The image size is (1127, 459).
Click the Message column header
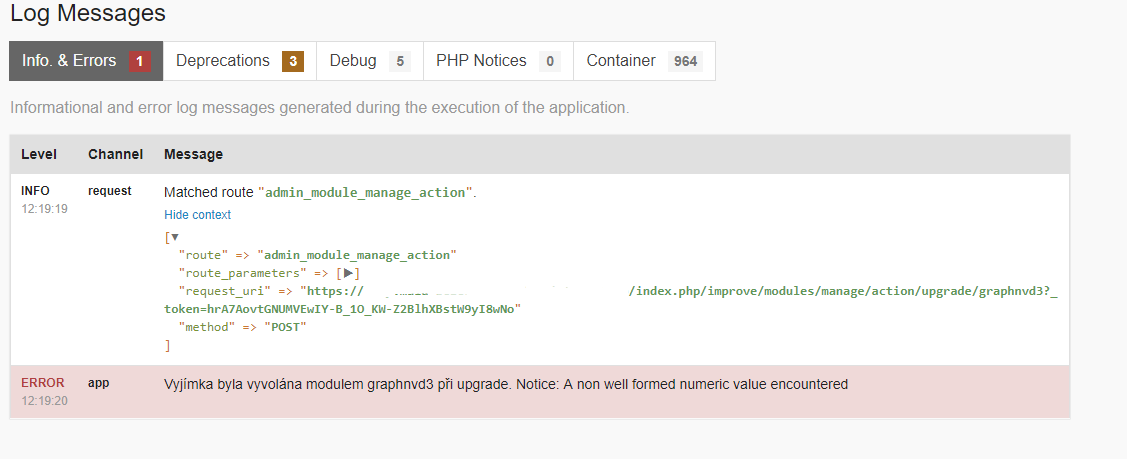tap(193, 155)
